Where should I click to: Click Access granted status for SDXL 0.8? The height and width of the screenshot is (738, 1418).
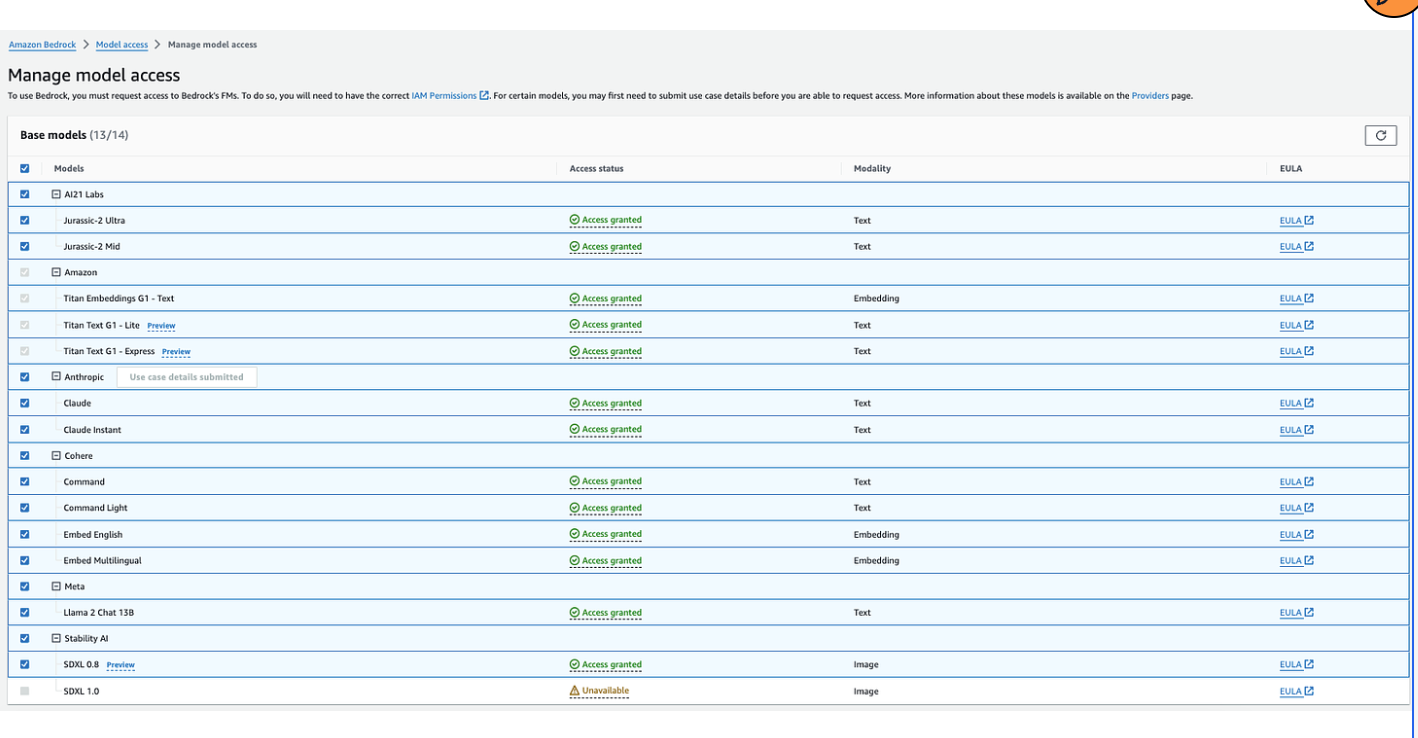(x=606, y=664)
